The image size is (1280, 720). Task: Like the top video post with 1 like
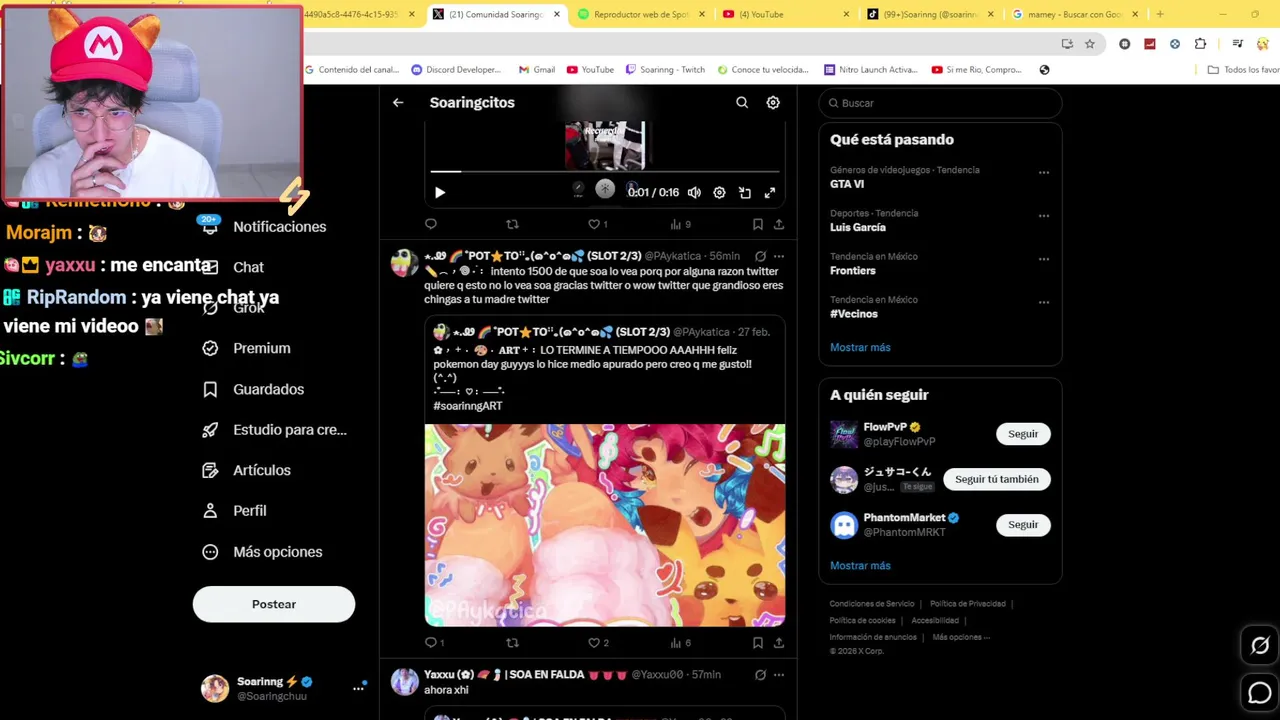pyautogui.click(x=598, y=224)
